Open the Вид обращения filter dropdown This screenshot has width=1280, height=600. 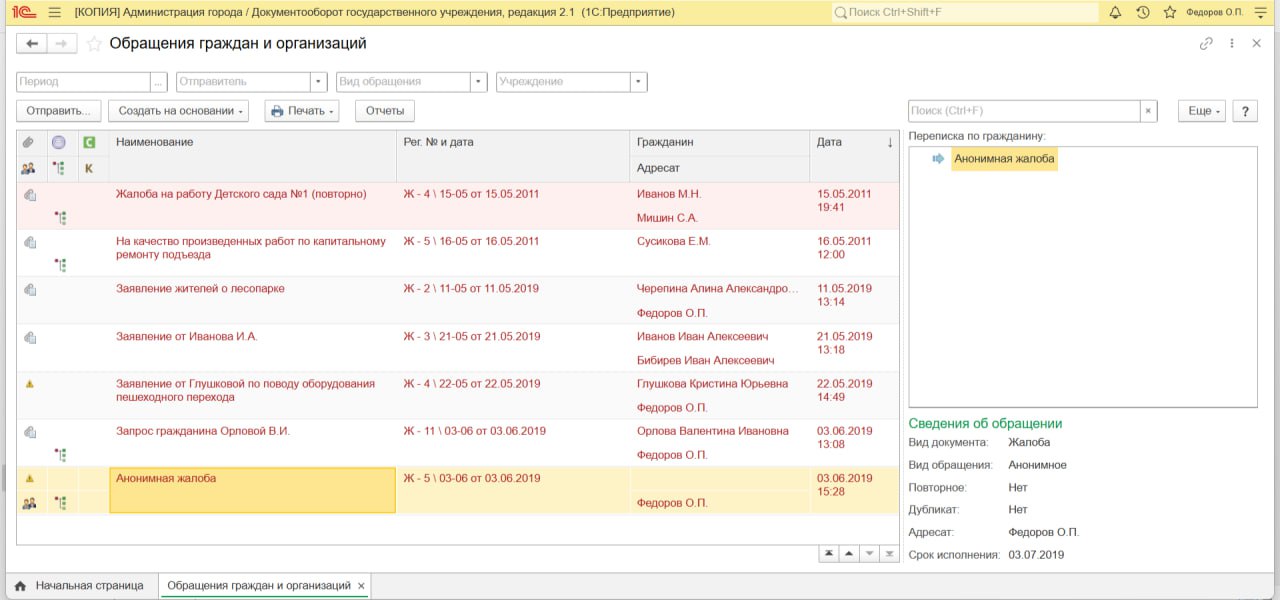(479, 82)
